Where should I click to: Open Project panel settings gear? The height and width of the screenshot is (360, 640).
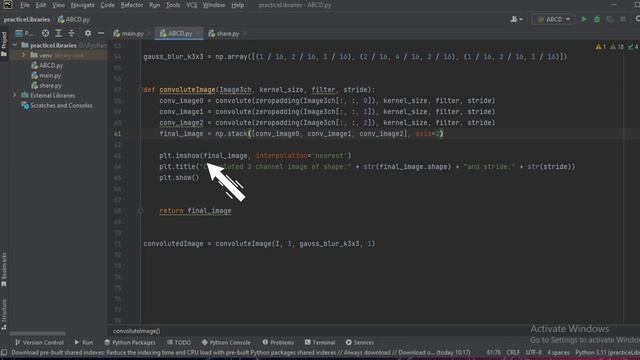pos(88,33)
